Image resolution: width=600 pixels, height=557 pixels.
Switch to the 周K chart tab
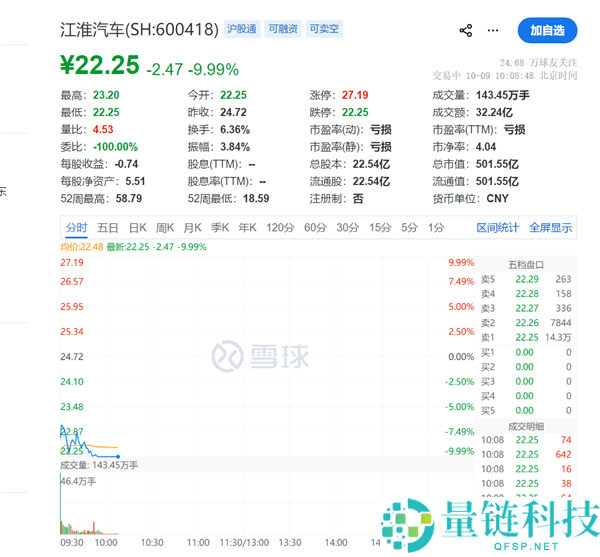165,228
